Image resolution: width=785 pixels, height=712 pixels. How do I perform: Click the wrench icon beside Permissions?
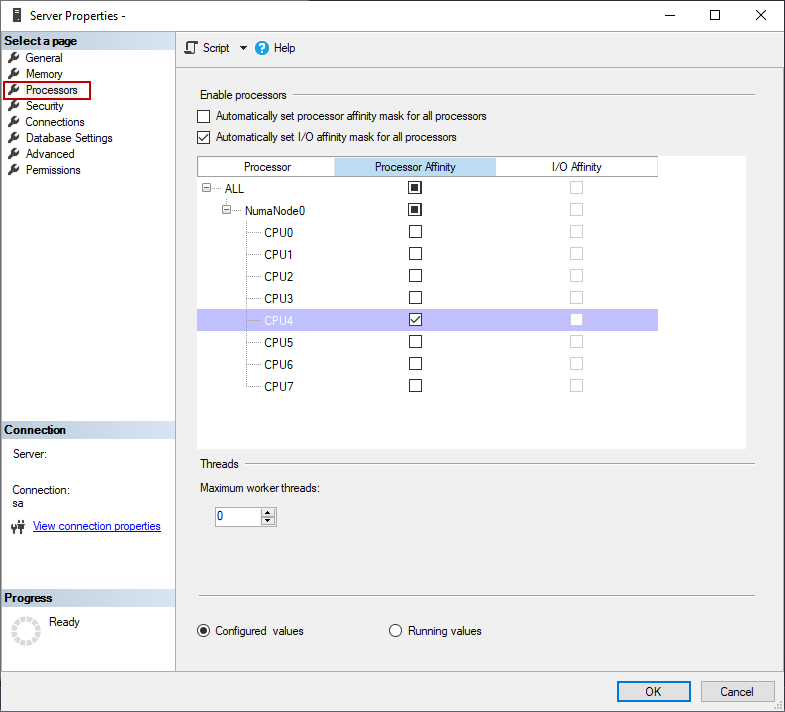(14, 170)
